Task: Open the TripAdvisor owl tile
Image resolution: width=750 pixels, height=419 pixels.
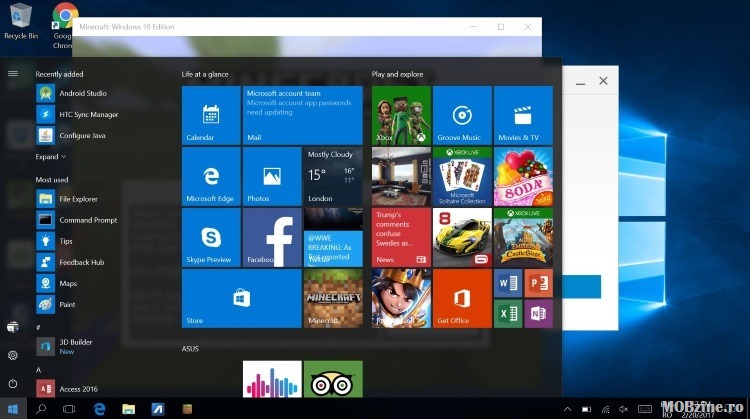Action: pos(333,379)
